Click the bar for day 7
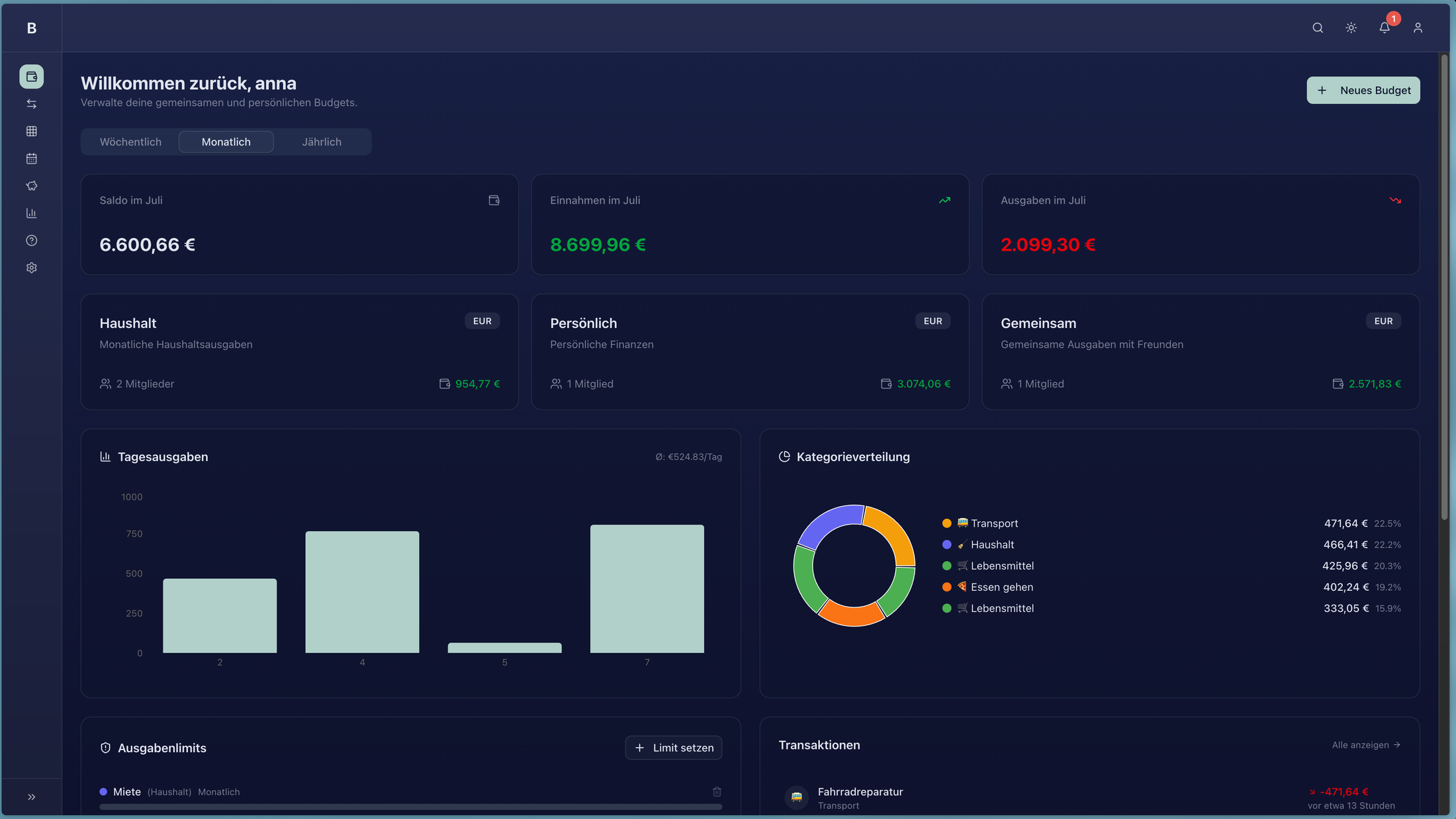Screen dimensions: 1456x819 tap(647, 589)
